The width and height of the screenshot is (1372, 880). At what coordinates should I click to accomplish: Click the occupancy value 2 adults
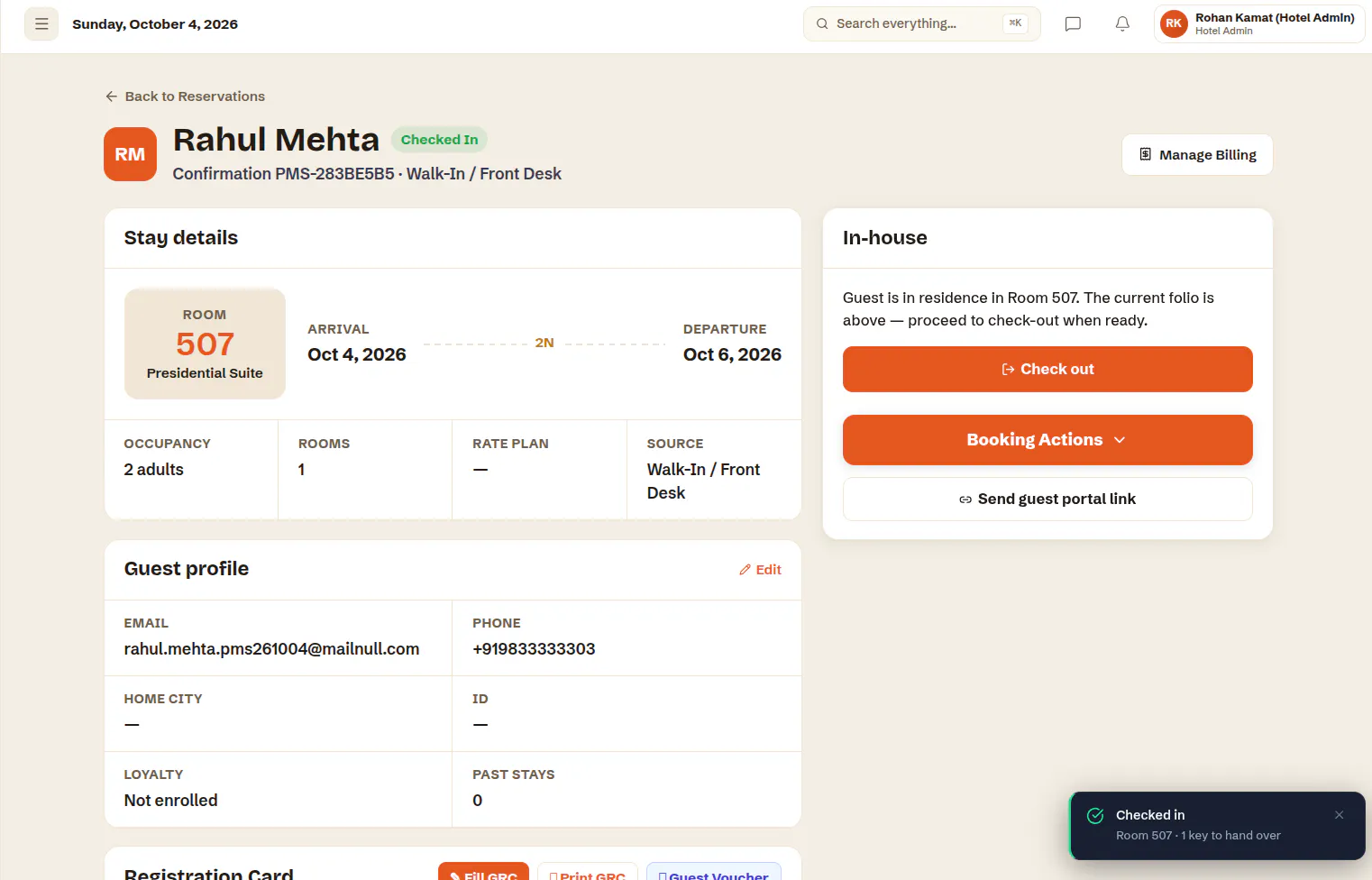pyautogui.click(x=153, y=470)
